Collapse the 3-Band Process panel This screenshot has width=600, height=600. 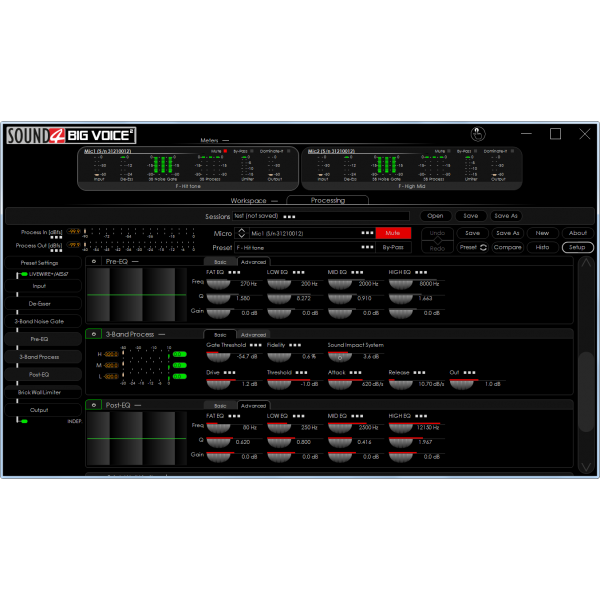(161, 334)
